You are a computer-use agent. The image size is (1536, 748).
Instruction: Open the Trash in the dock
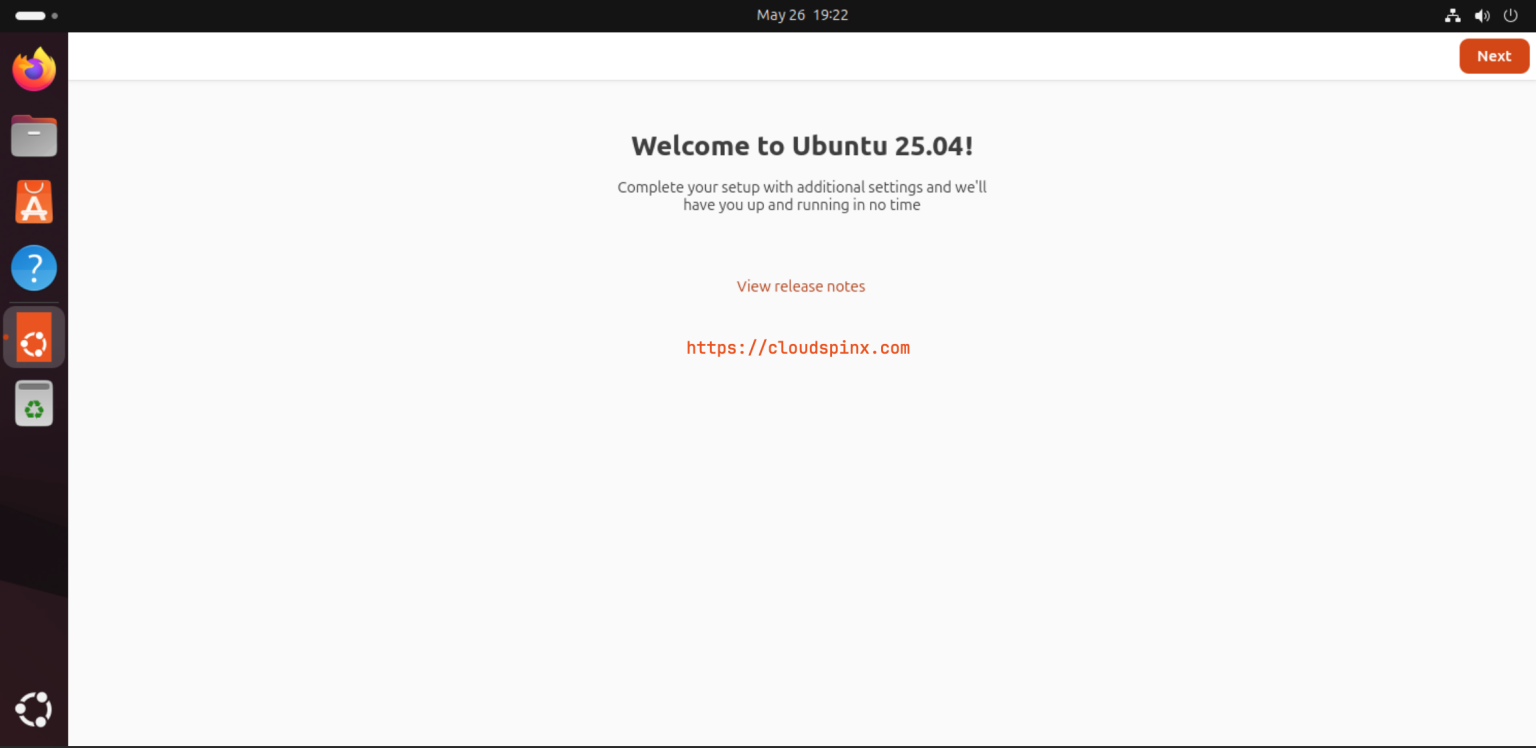[x=34, y=403]
